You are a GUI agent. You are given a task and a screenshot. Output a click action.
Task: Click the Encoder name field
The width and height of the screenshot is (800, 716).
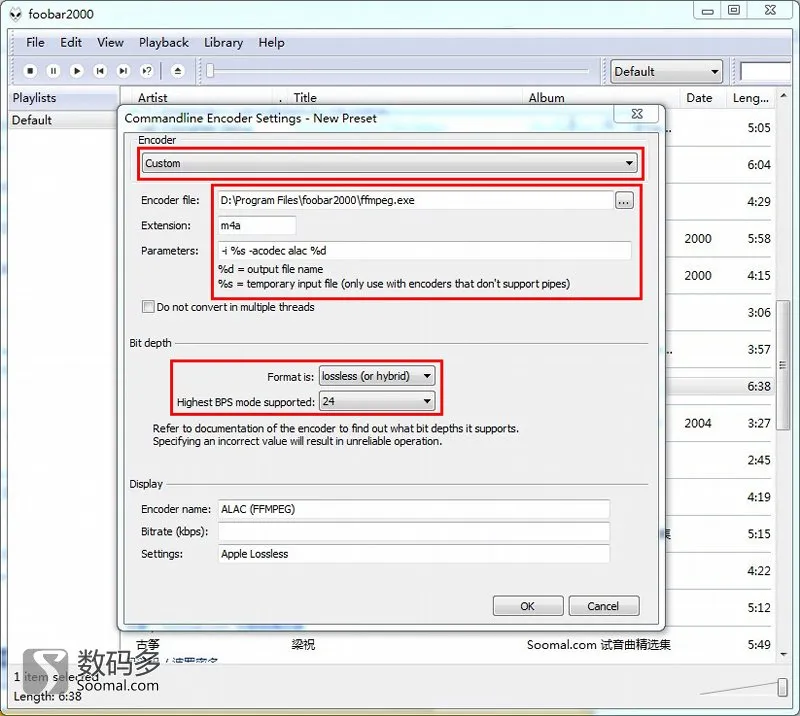click(x=414, y=509)
